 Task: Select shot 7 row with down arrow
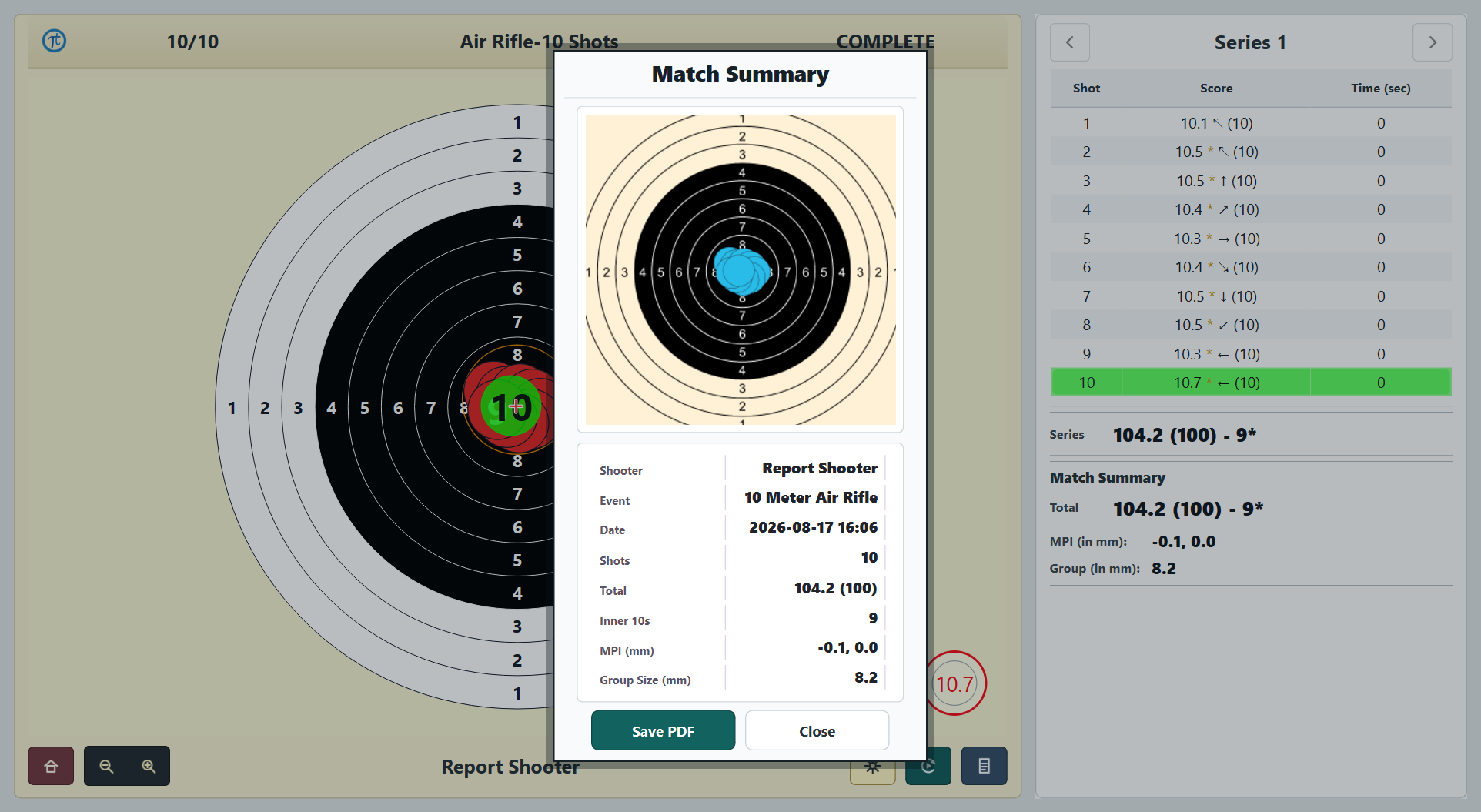[x=1251, y=296]
